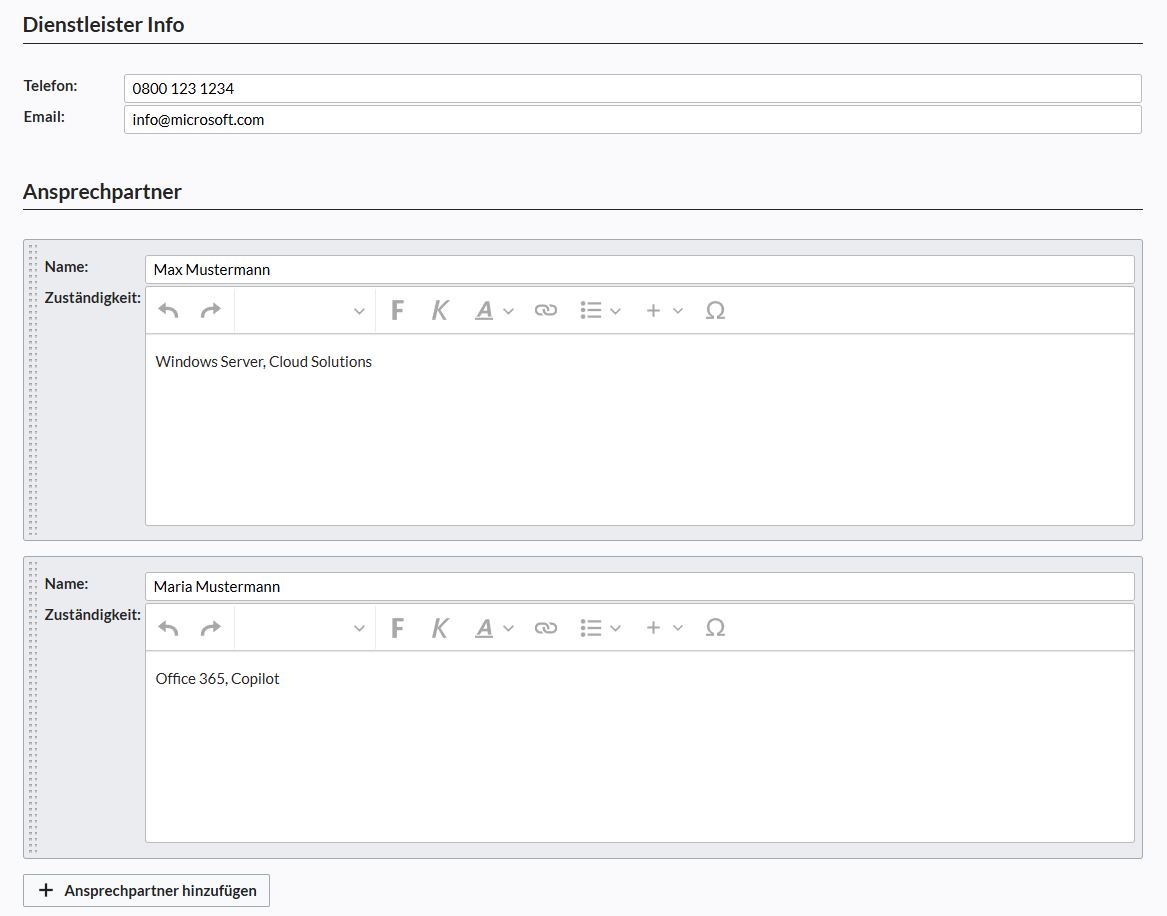1167x916 pixels.
Task: Open paragraph format dropdown in Maria Mustermann's editor
Action: 305,628
